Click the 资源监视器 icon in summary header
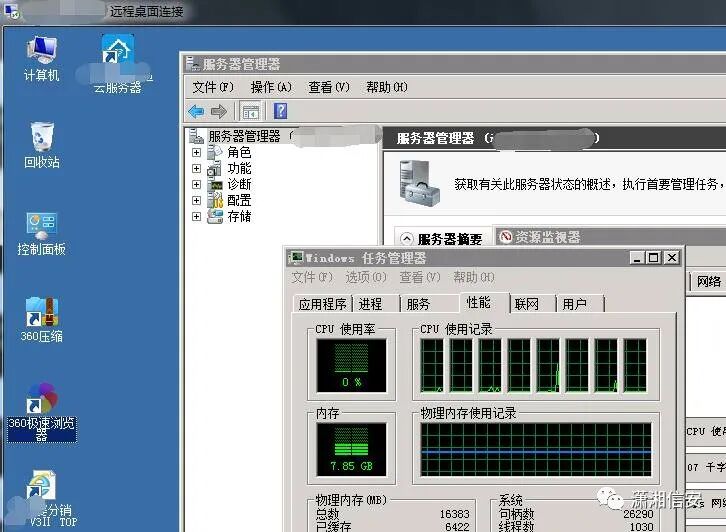 point(505,237)
